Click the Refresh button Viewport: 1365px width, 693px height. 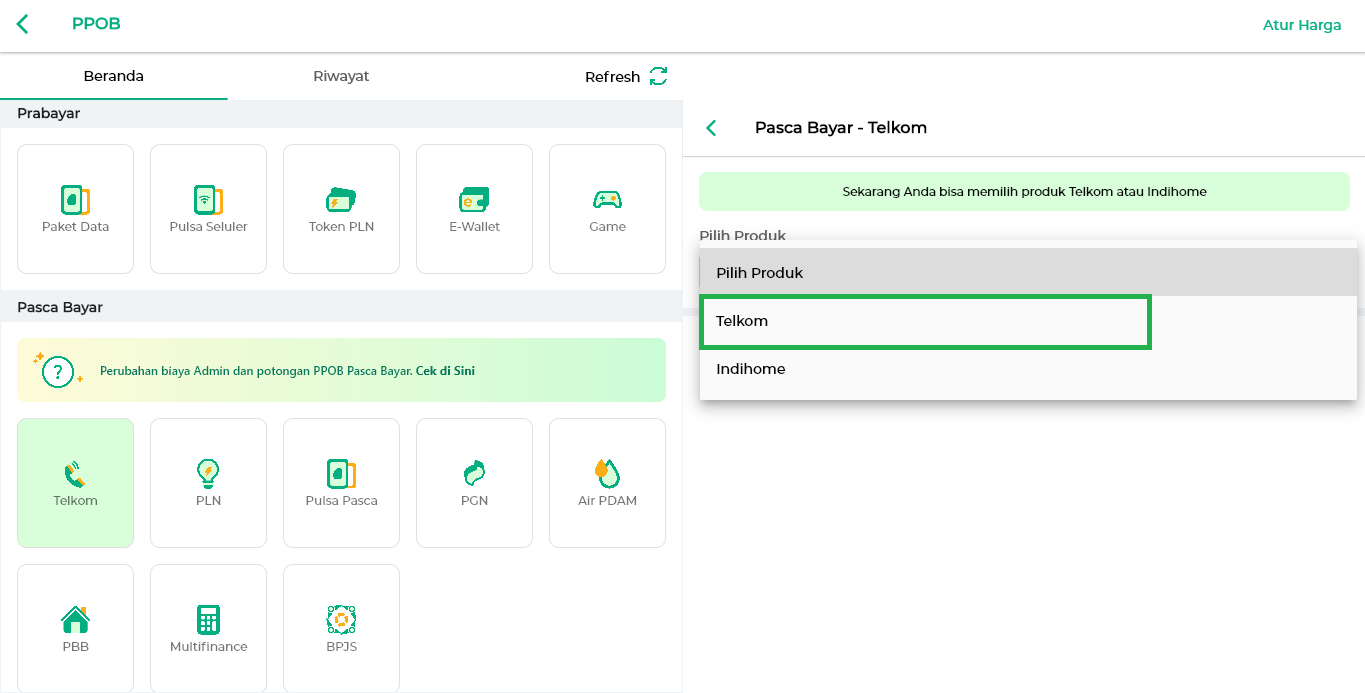(x=626, y=77)
